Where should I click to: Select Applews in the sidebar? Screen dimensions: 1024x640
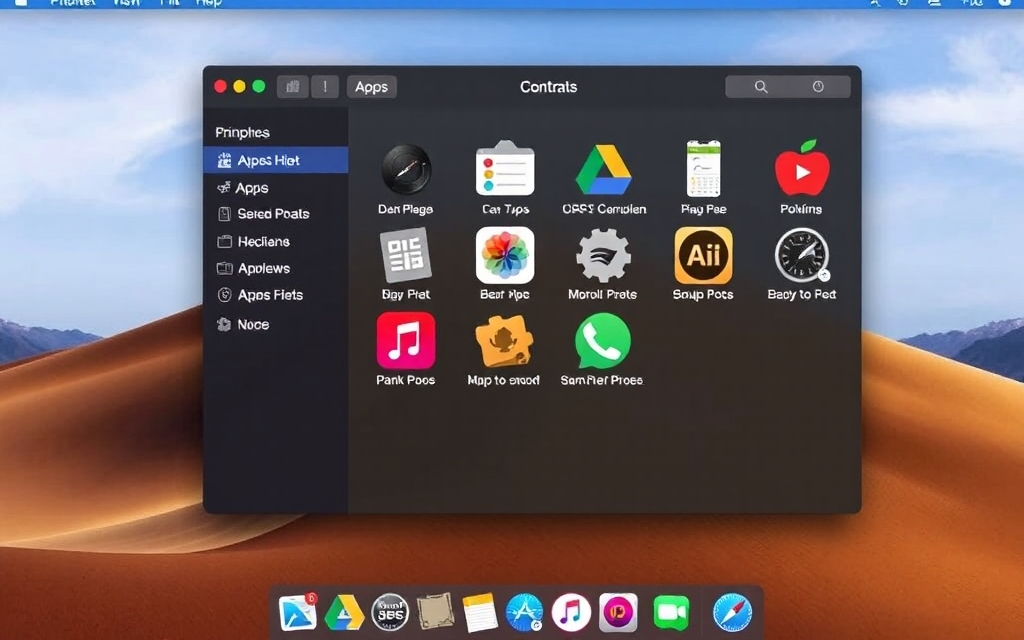click(276, 268)
